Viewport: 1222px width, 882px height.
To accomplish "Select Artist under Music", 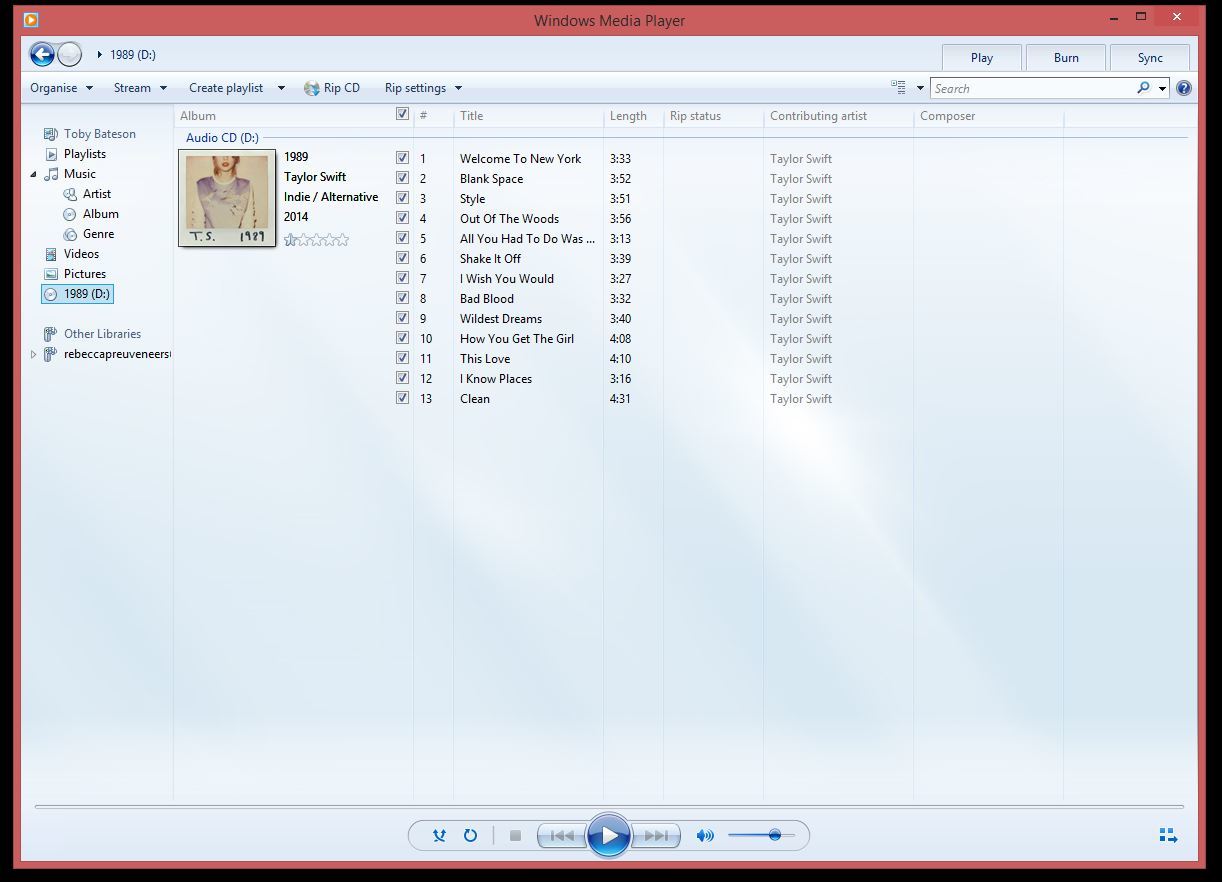I will point(97,194).
